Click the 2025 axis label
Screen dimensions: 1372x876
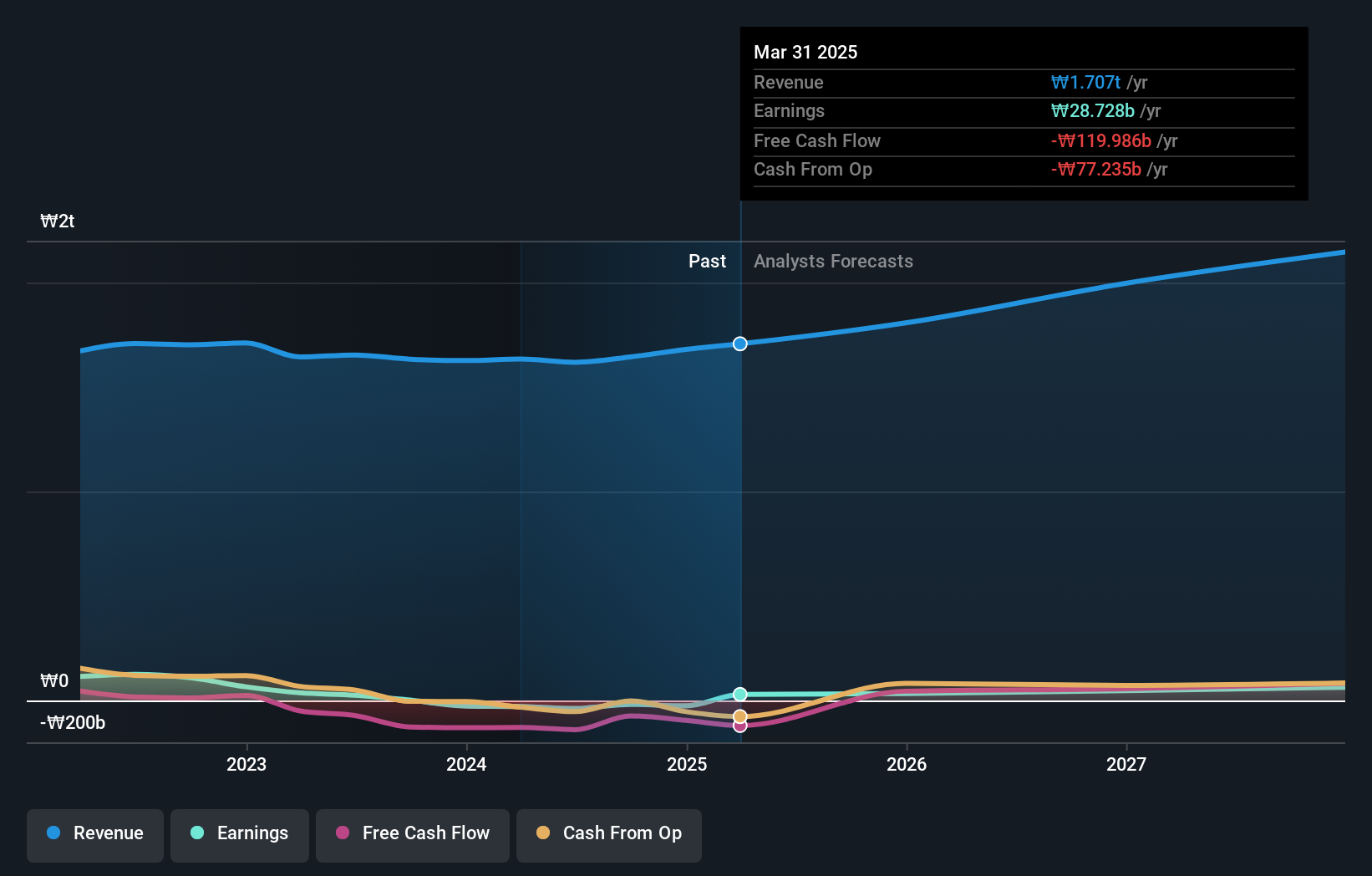686,763
